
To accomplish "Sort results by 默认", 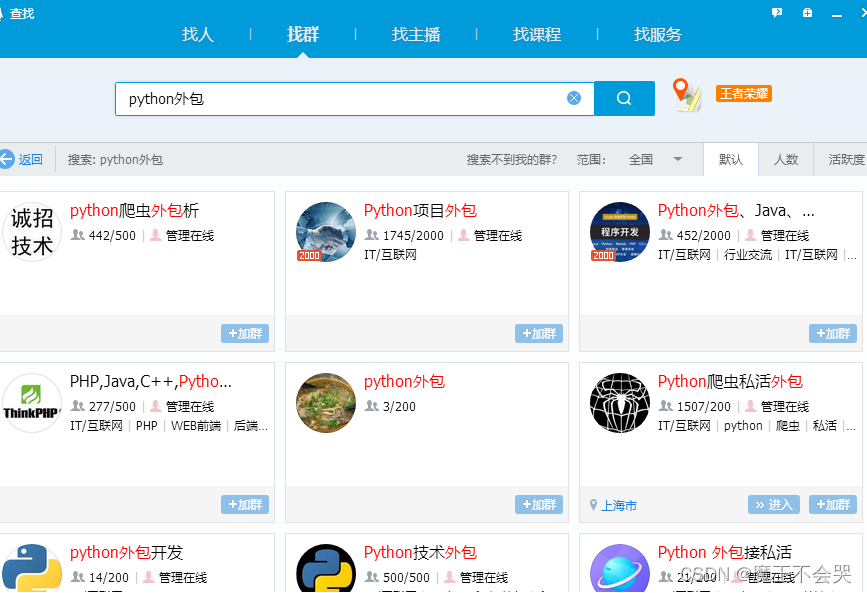I will pyautogui.click(x=731, y=159).
